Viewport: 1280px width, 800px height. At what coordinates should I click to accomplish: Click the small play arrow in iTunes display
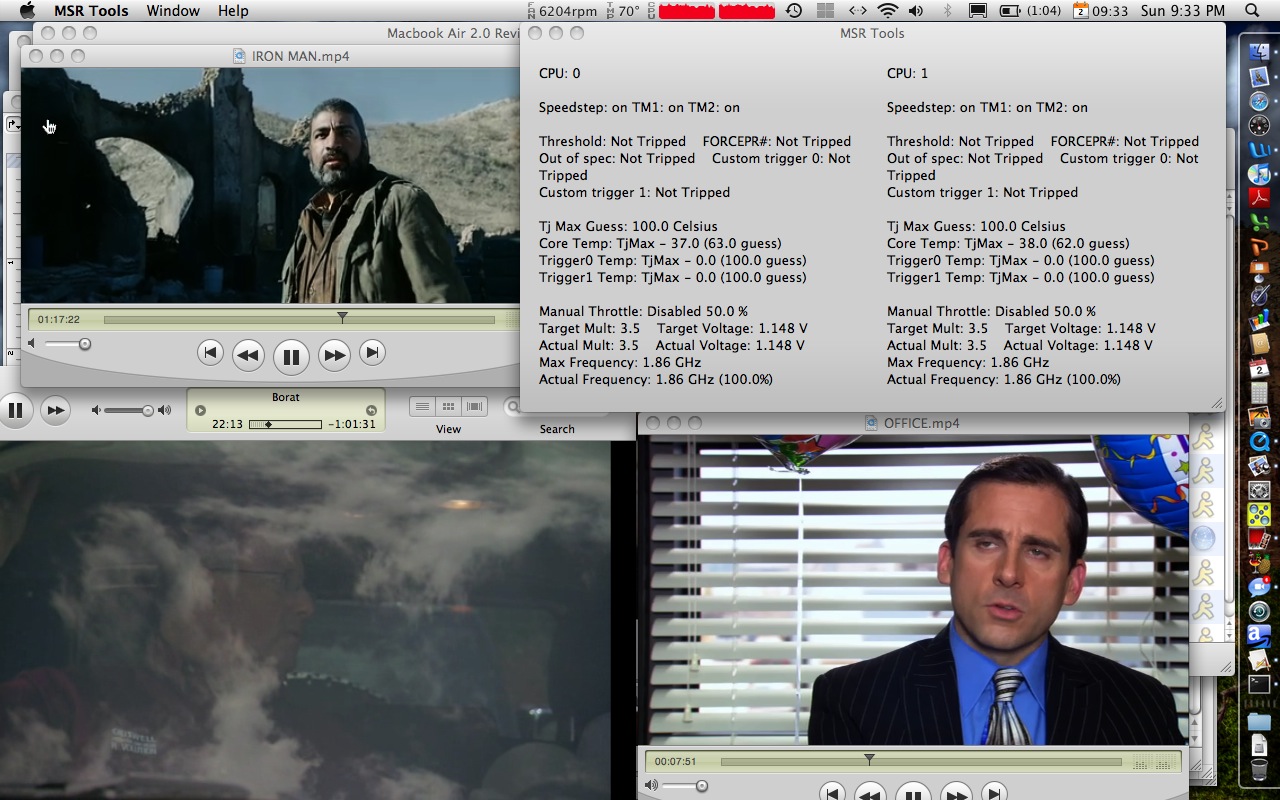click(200, 410)
